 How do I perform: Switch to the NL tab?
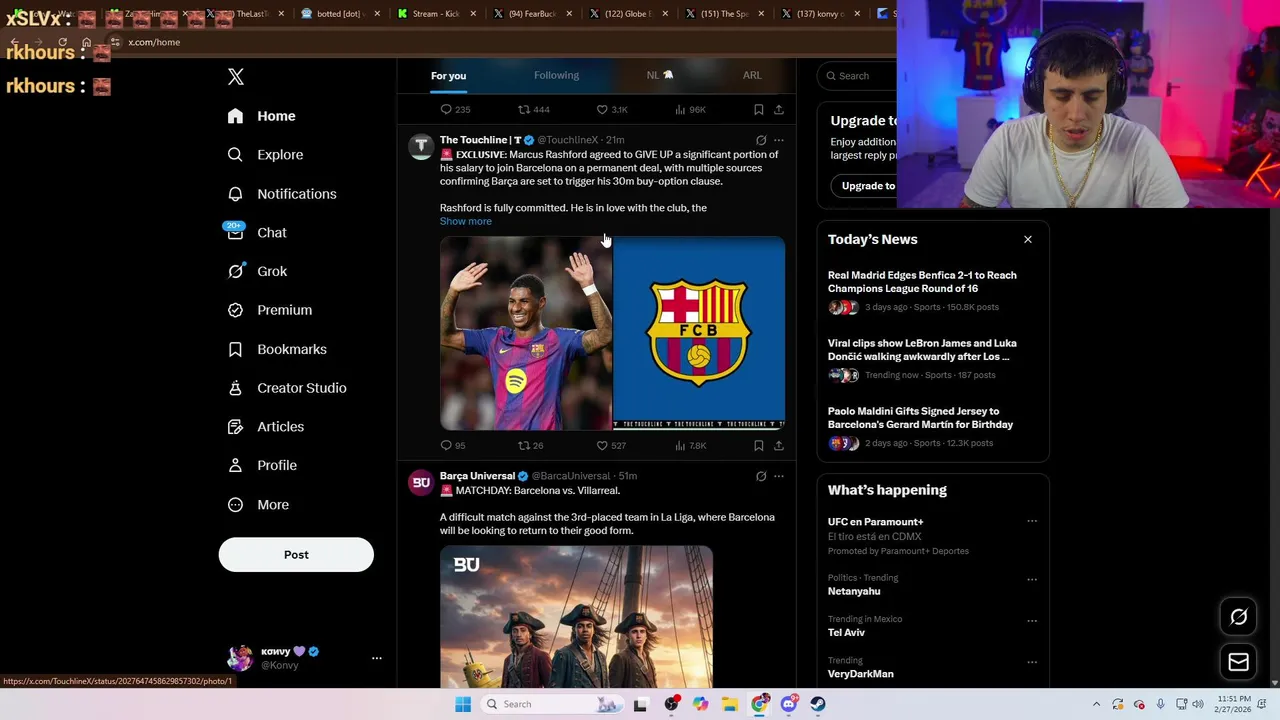click(x=660, y=76)
